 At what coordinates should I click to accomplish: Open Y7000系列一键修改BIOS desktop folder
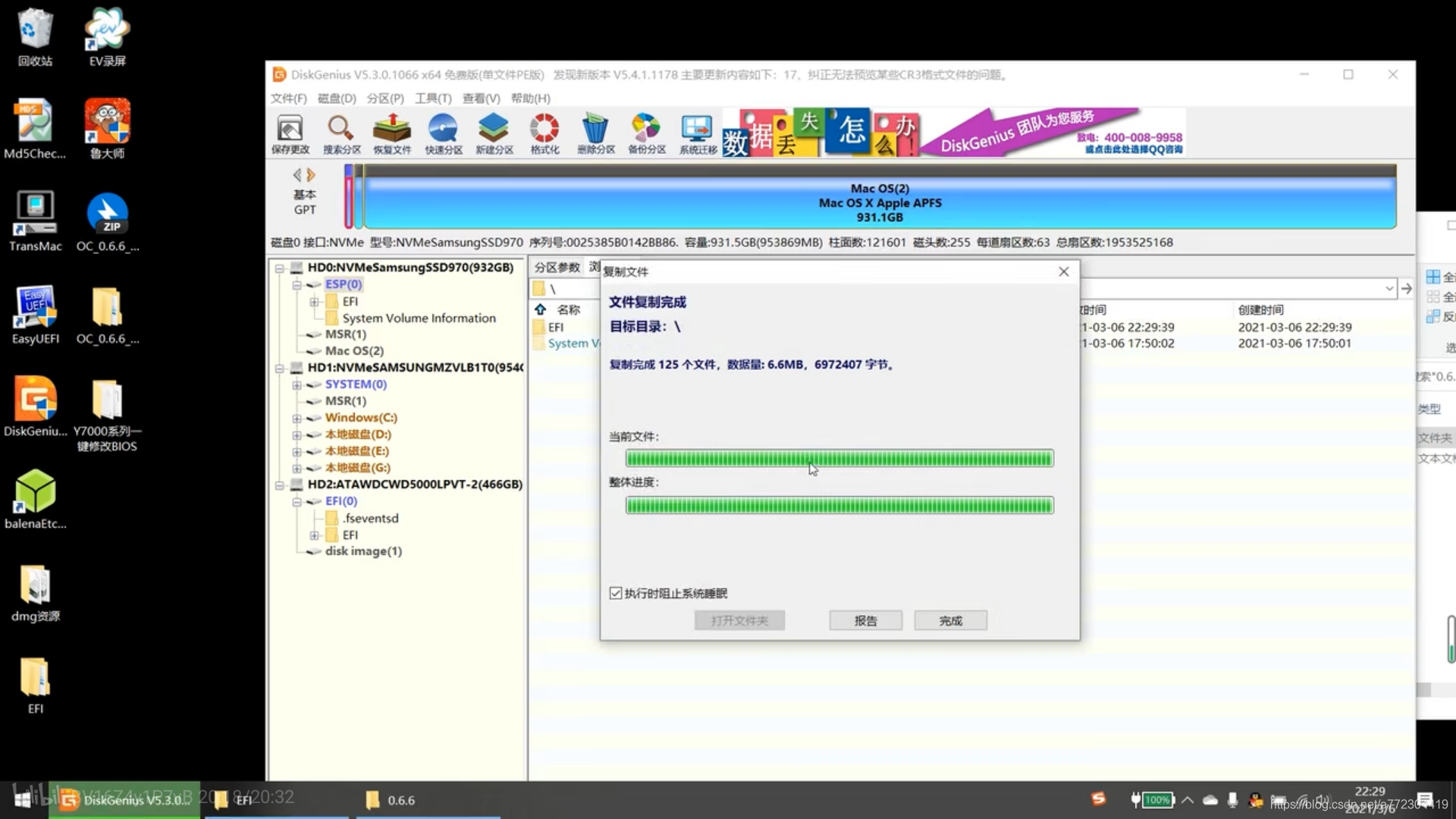coord(107,416)
